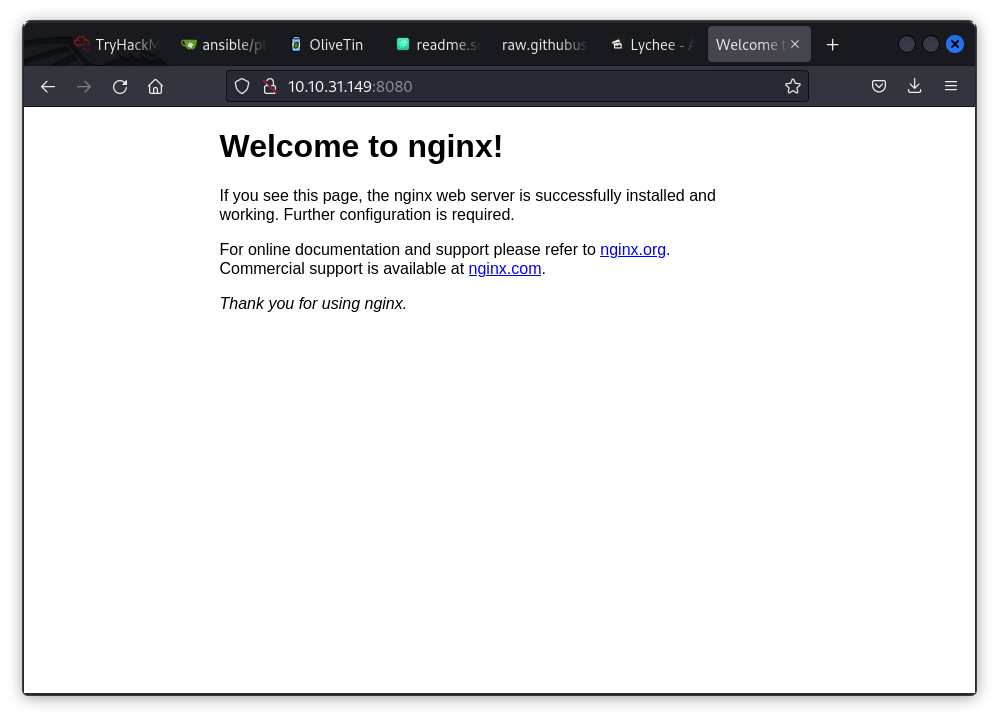Go back to the previous page
Screen dimensions: 999x720
click(x=48, y=87)
